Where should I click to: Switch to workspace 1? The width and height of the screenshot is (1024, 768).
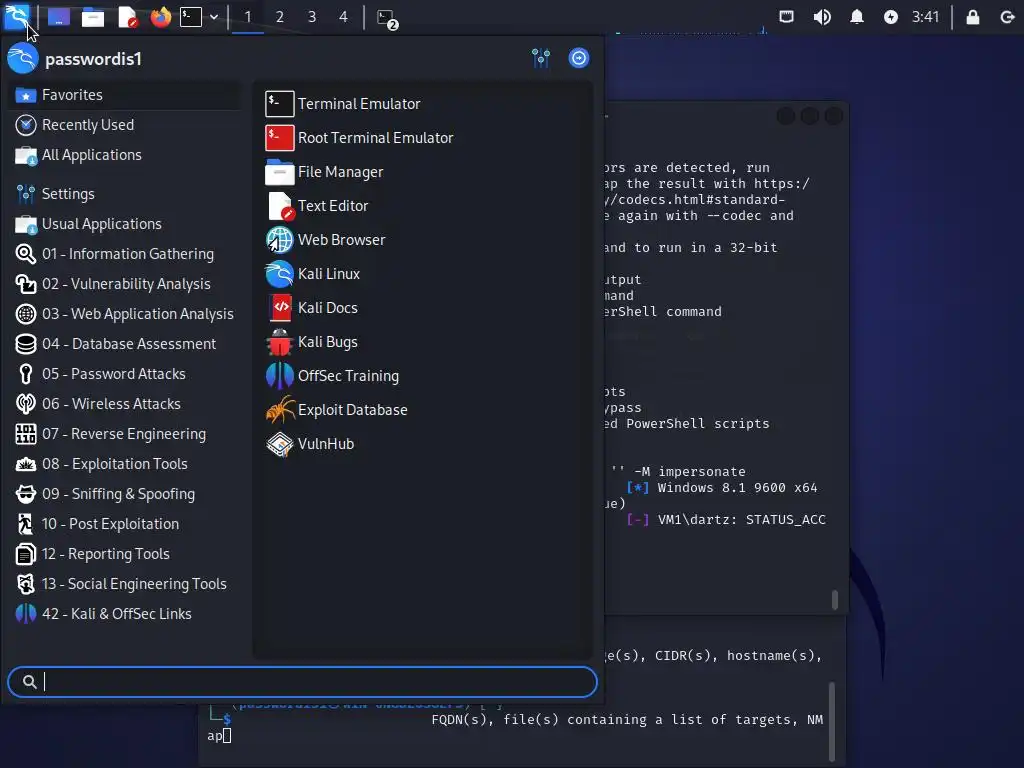(x=248, y=17)
